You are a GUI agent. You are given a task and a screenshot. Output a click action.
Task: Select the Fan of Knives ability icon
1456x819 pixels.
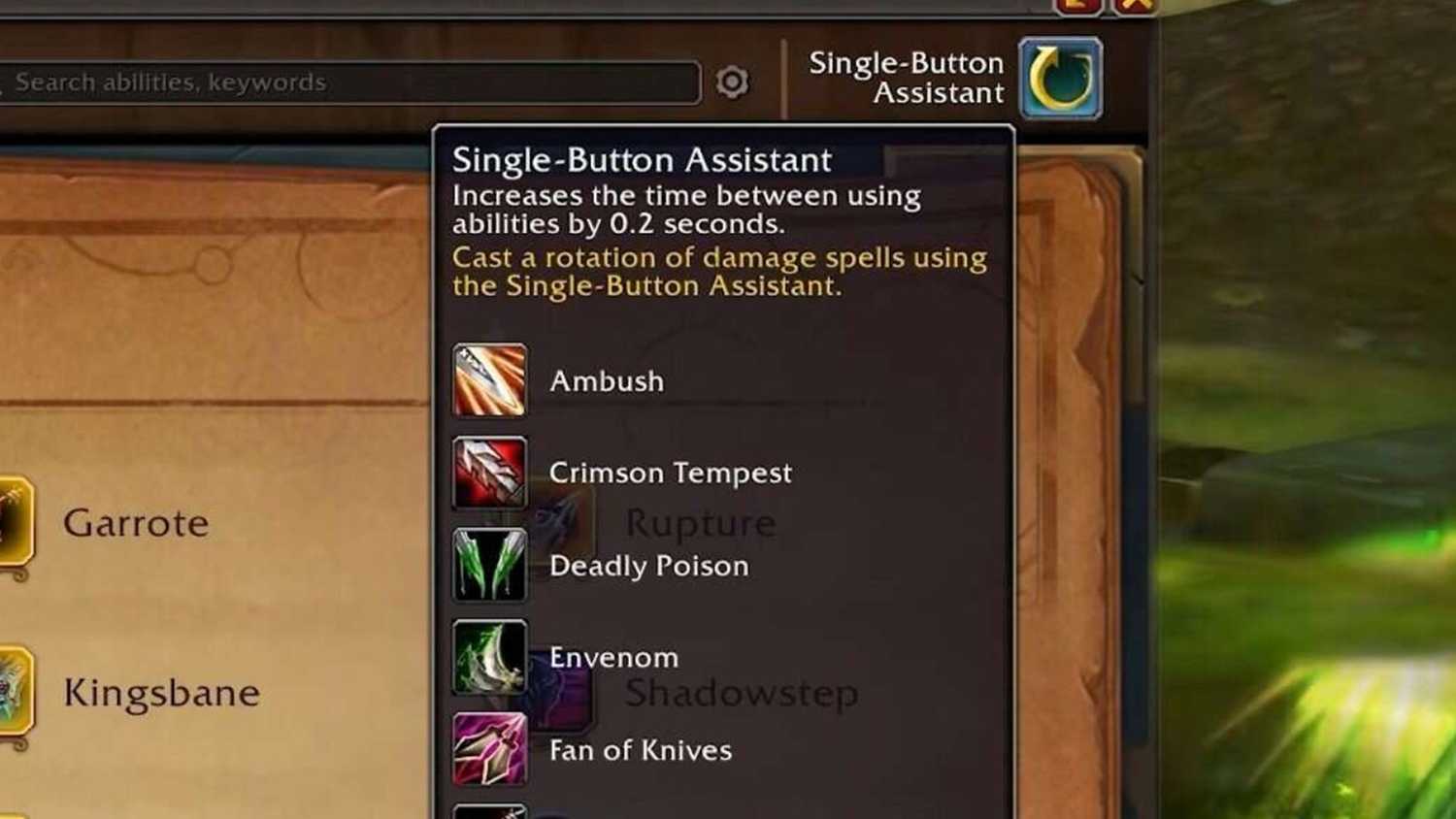click(x=489, y=749)
